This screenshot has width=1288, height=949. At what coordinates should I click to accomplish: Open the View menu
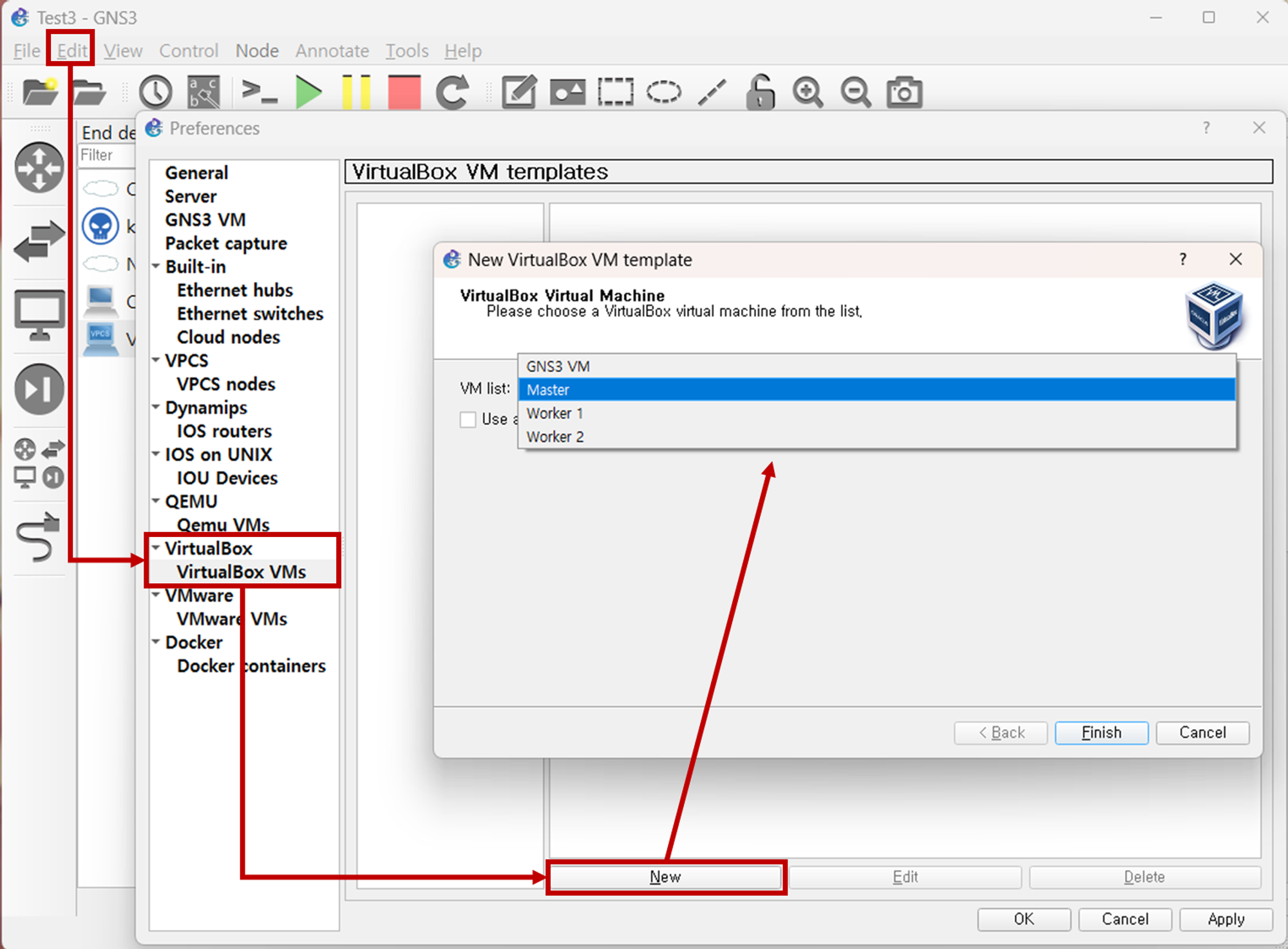123,51
